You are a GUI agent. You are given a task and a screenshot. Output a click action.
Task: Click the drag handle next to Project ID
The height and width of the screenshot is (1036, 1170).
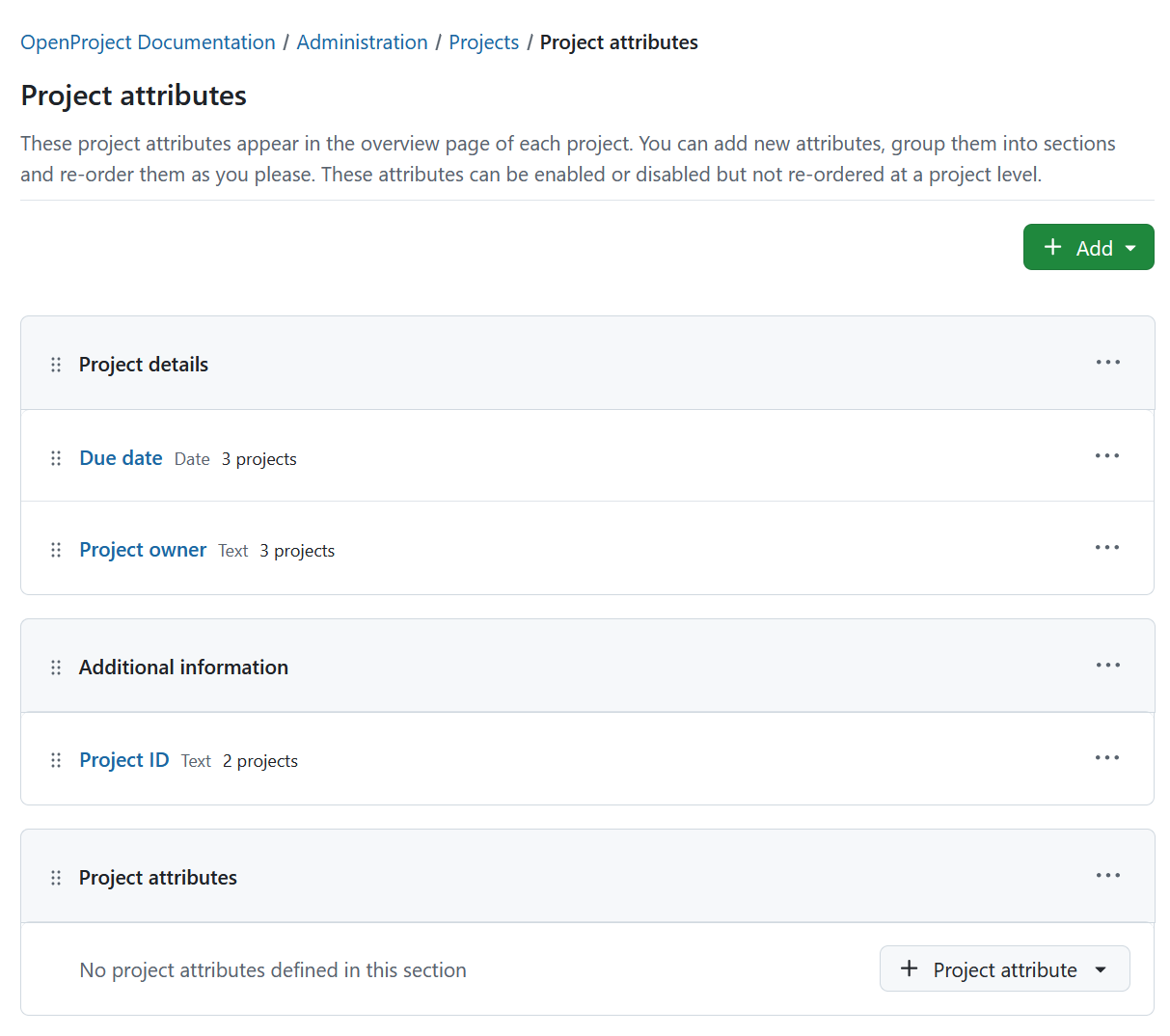pos(55,759)
